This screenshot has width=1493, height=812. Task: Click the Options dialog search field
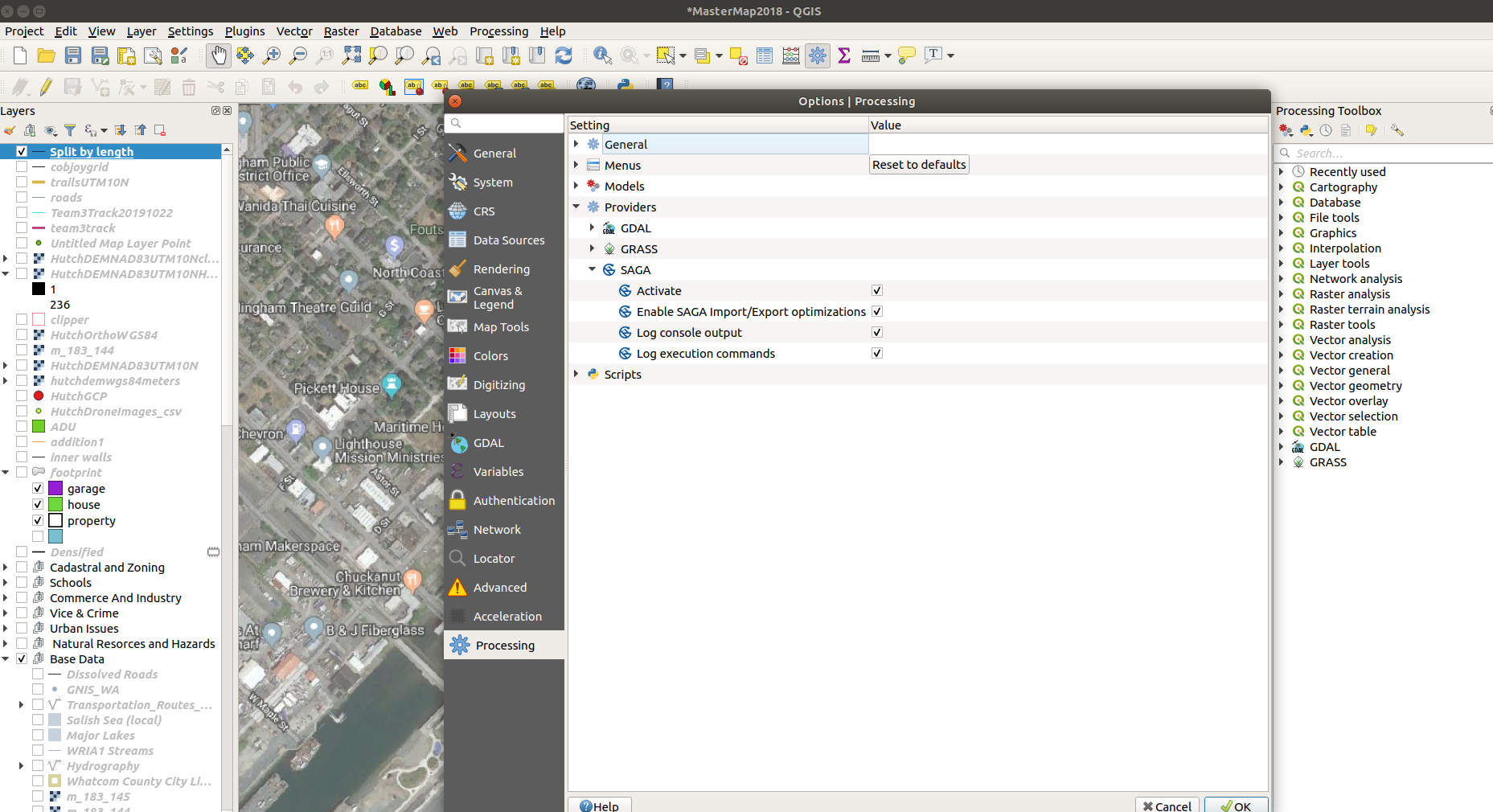point(504,123)
